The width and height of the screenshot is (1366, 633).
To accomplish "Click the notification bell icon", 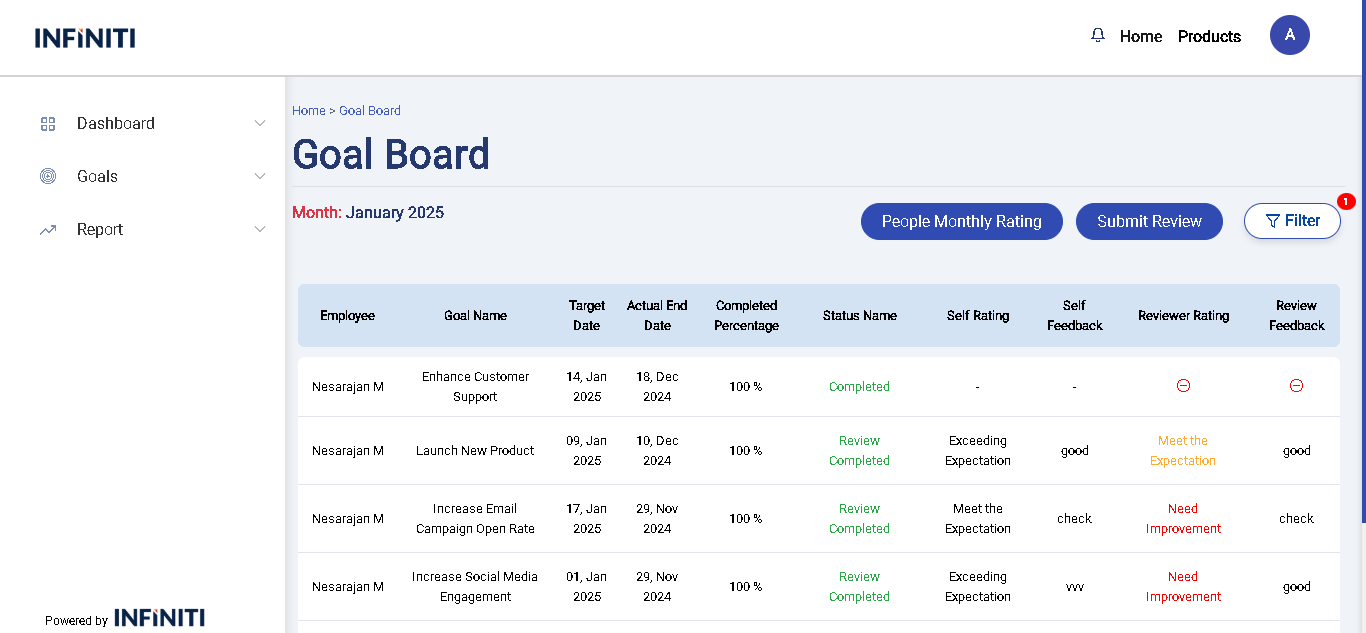I will tap(1098, 36).
